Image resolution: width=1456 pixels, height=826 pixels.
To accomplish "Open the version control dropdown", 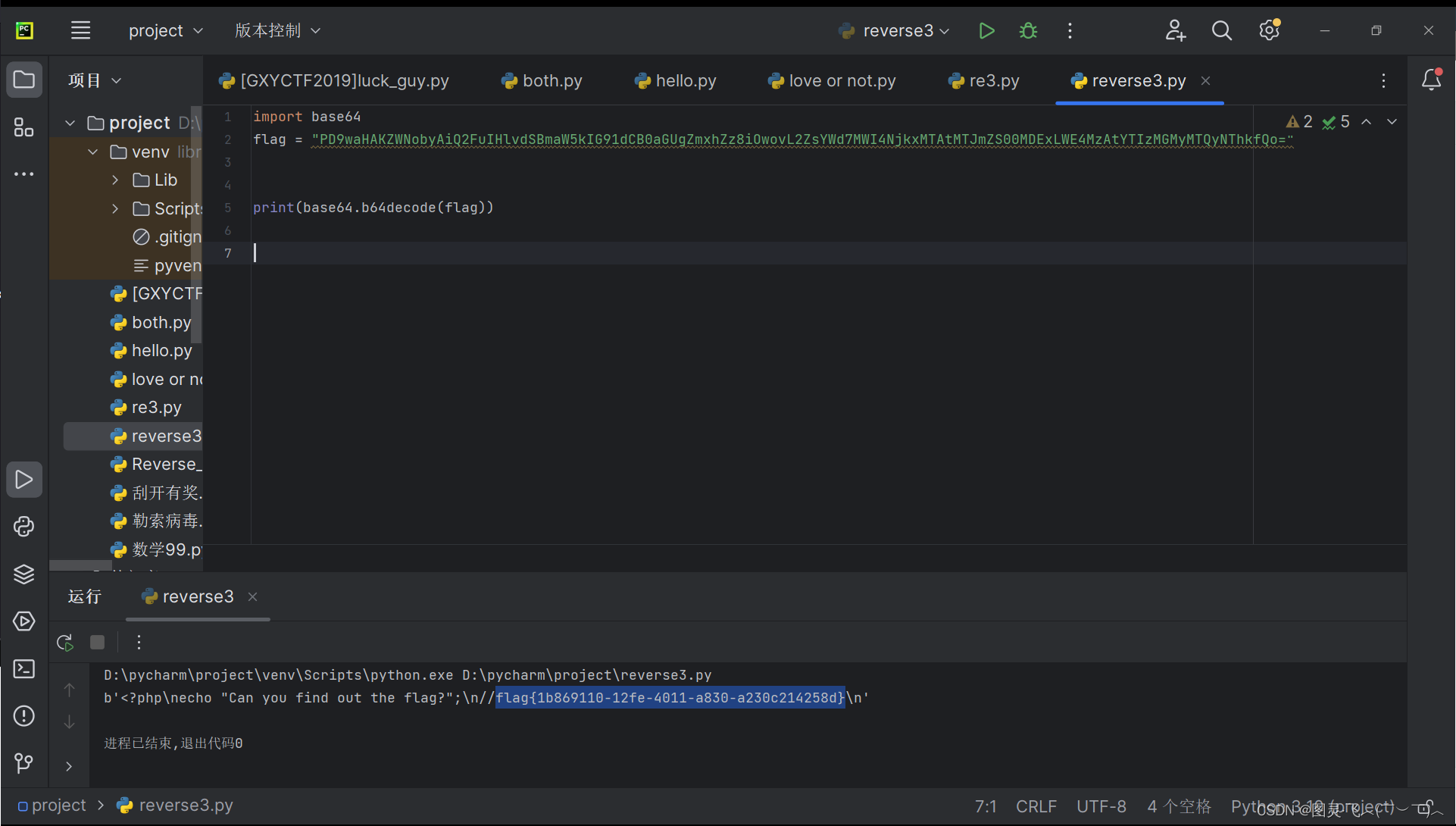I will click(277, 30).
